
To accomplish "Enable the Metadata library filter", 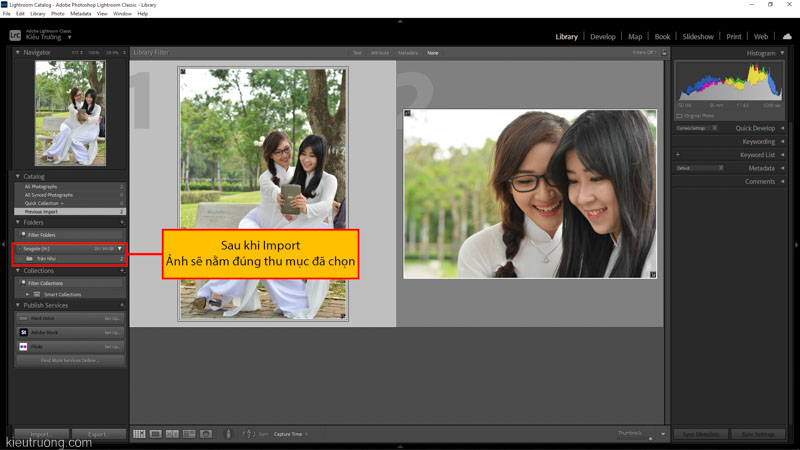I will [x=408, y=53].
